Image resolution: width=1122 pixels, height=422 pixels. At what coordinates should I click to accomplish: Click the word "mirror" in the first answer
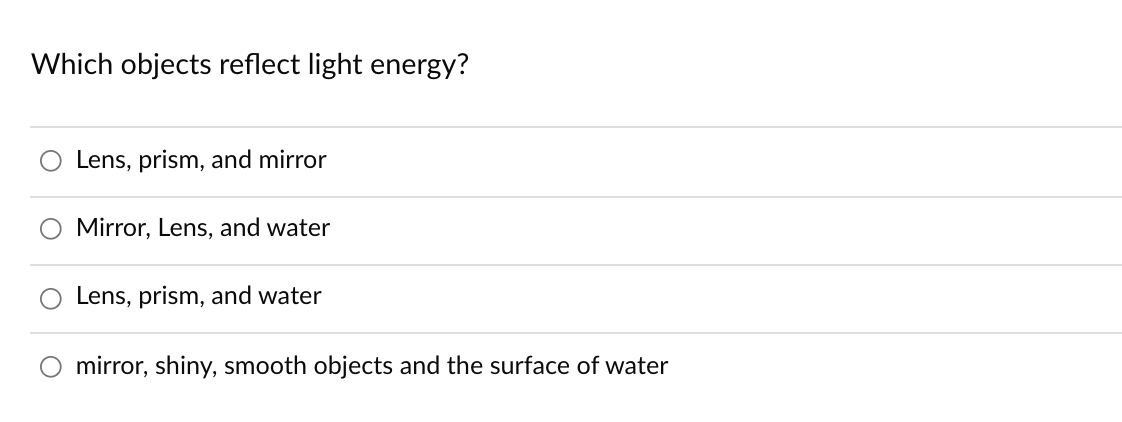(x=293, y=160)
